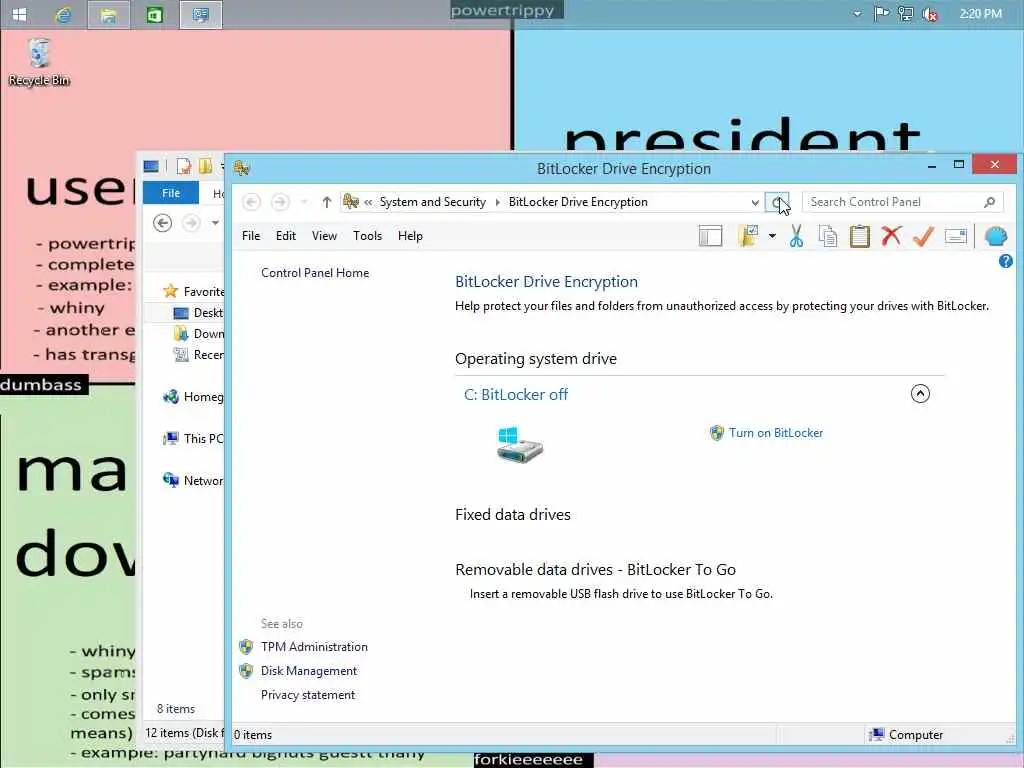Image resolution: width=1024 pixels, height=768 pixels.
Task: Click the Action Center flag tray icon
Action: [x=881, y=14]
